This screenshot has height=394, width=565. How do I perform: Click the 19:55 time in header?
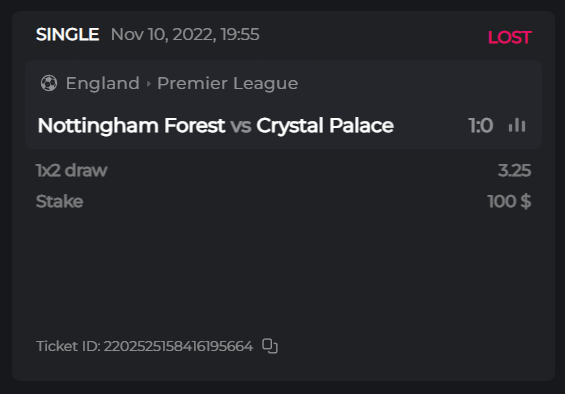(x=240, y=35)
